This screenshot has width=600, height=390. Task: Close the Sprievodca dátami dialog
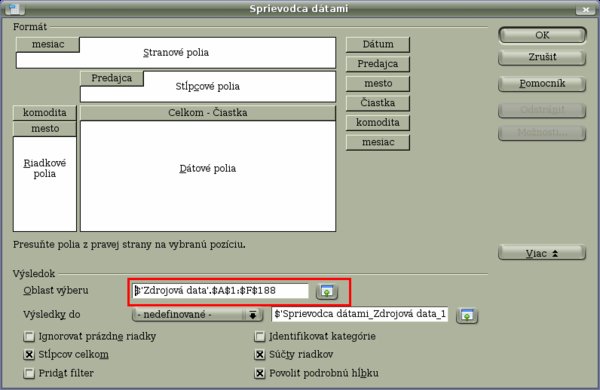coord(585,9)
